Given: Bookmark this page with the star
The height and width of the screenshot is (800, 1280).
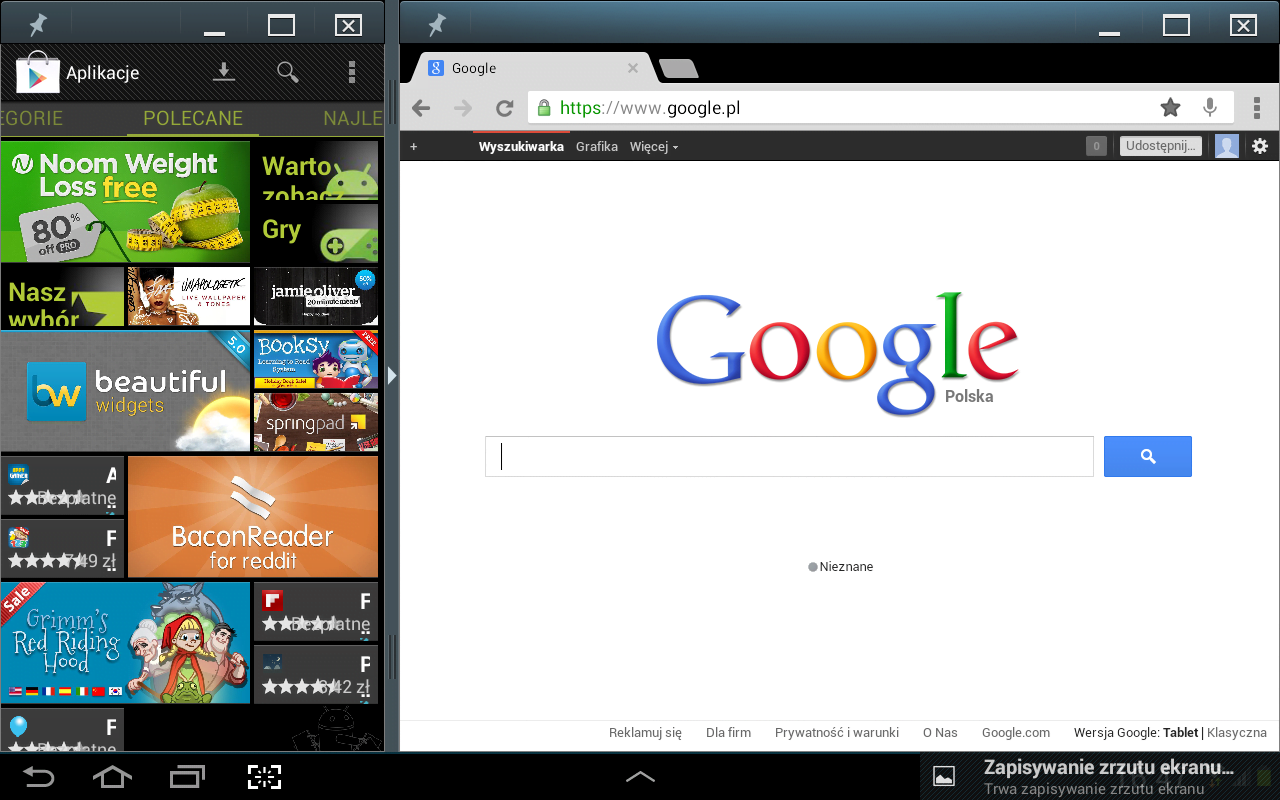Looking at the screenshot, I should [x=1170, y=108].
